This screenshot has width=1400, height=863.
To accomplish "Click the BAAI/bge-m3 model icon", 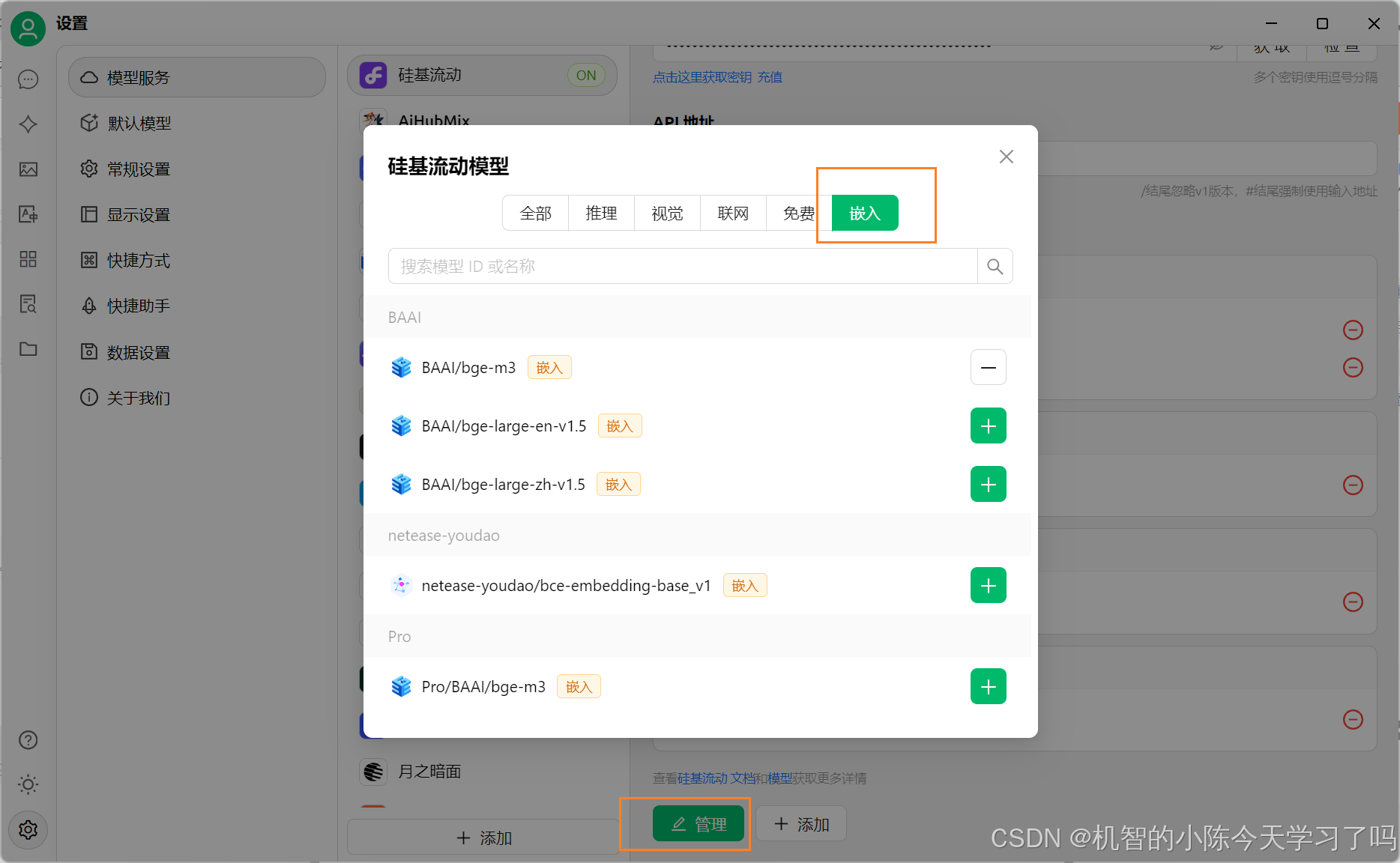I will [402, 367].
